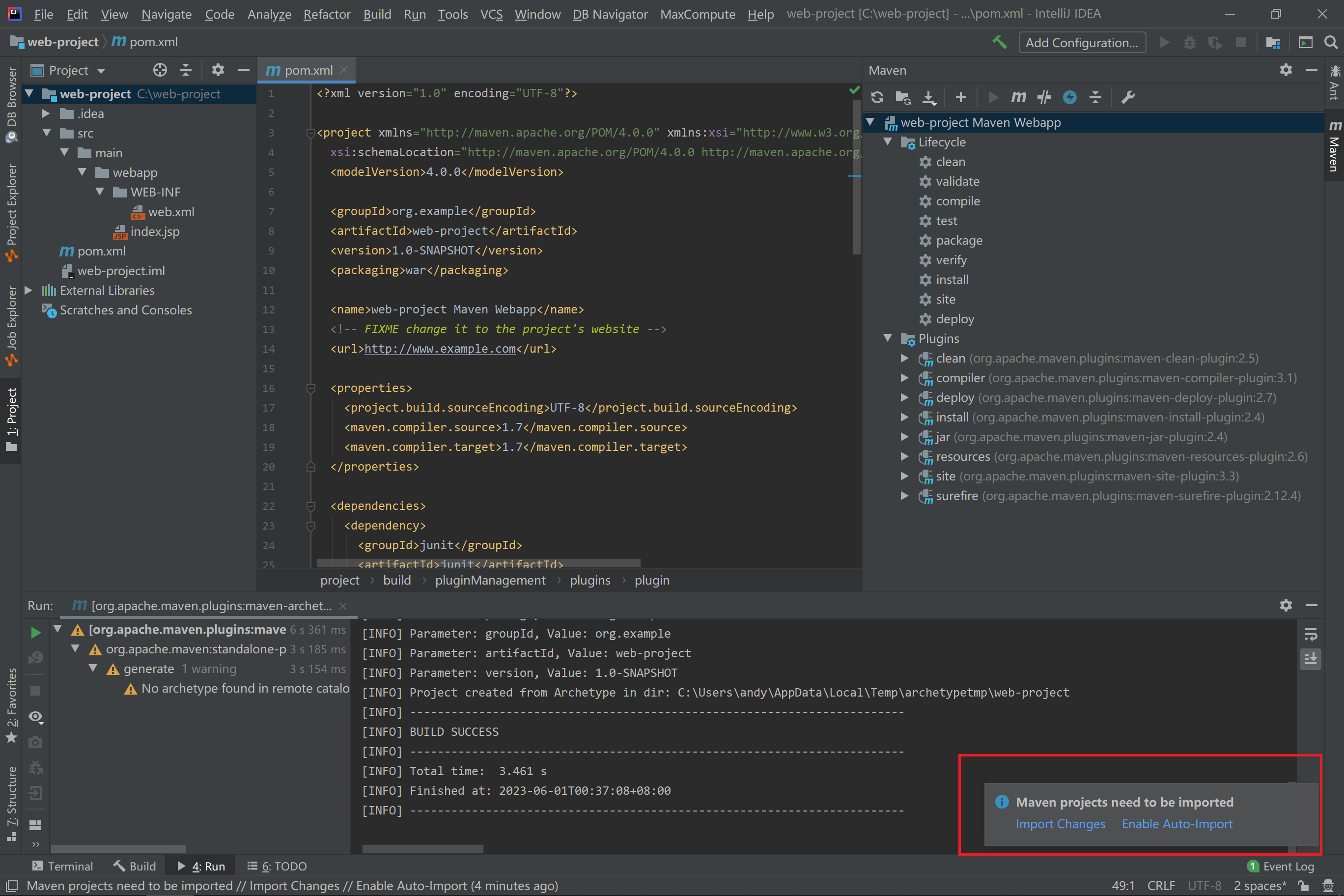Click the Run console horizontal scrollbar
This screenshot has width=1344, height=896.
[422, 848]
